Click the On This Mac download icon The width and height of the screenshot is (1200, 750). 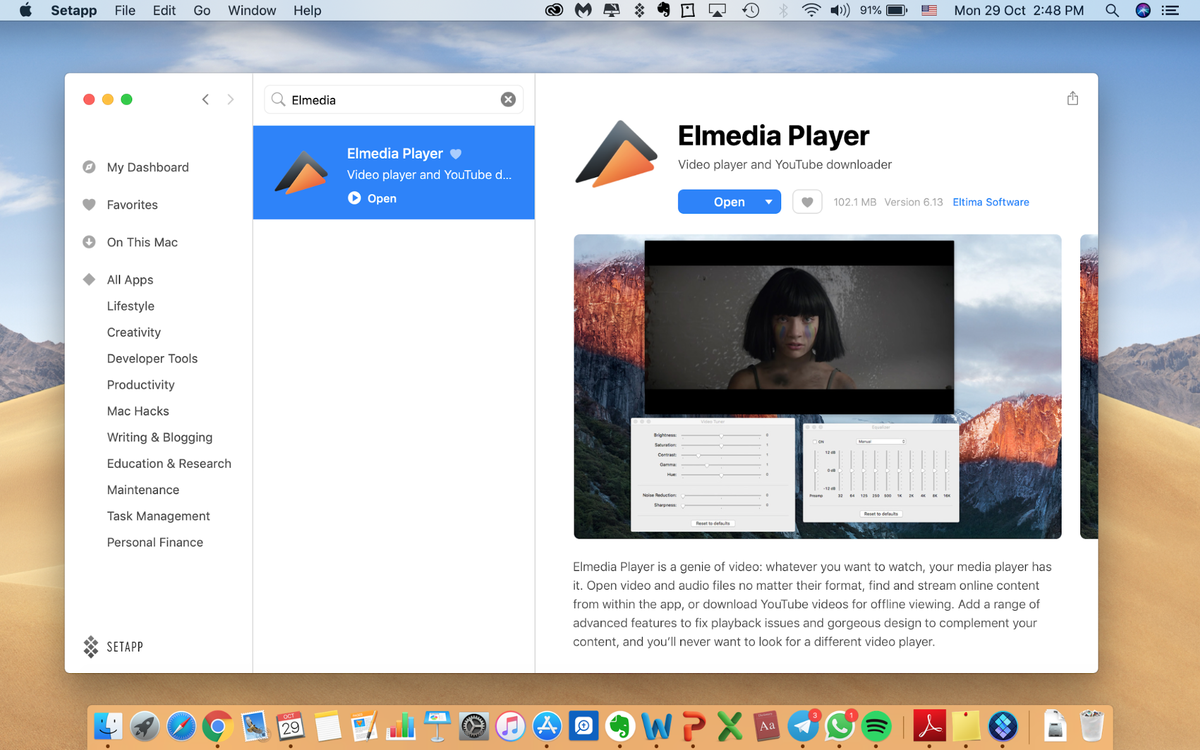point(89,242)
